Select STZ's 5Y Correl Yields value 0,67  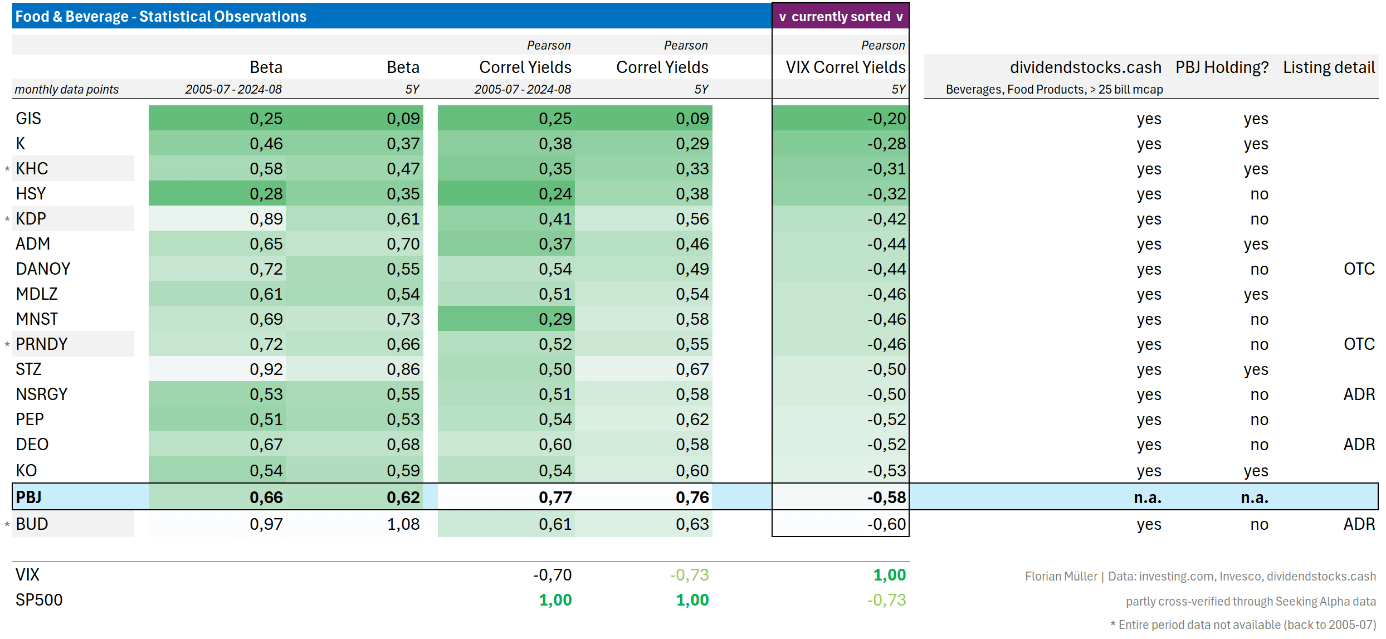point(692,369)
